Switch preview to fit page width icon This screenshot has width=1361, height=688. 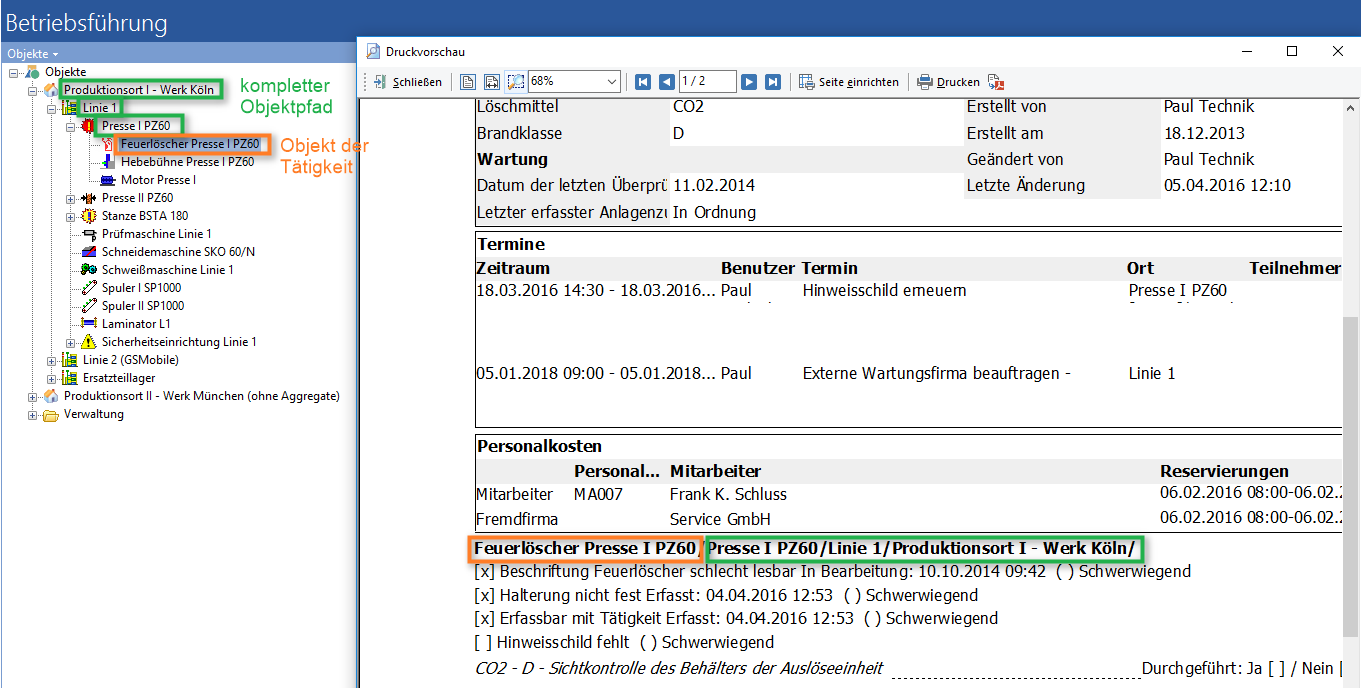point(491,82)
